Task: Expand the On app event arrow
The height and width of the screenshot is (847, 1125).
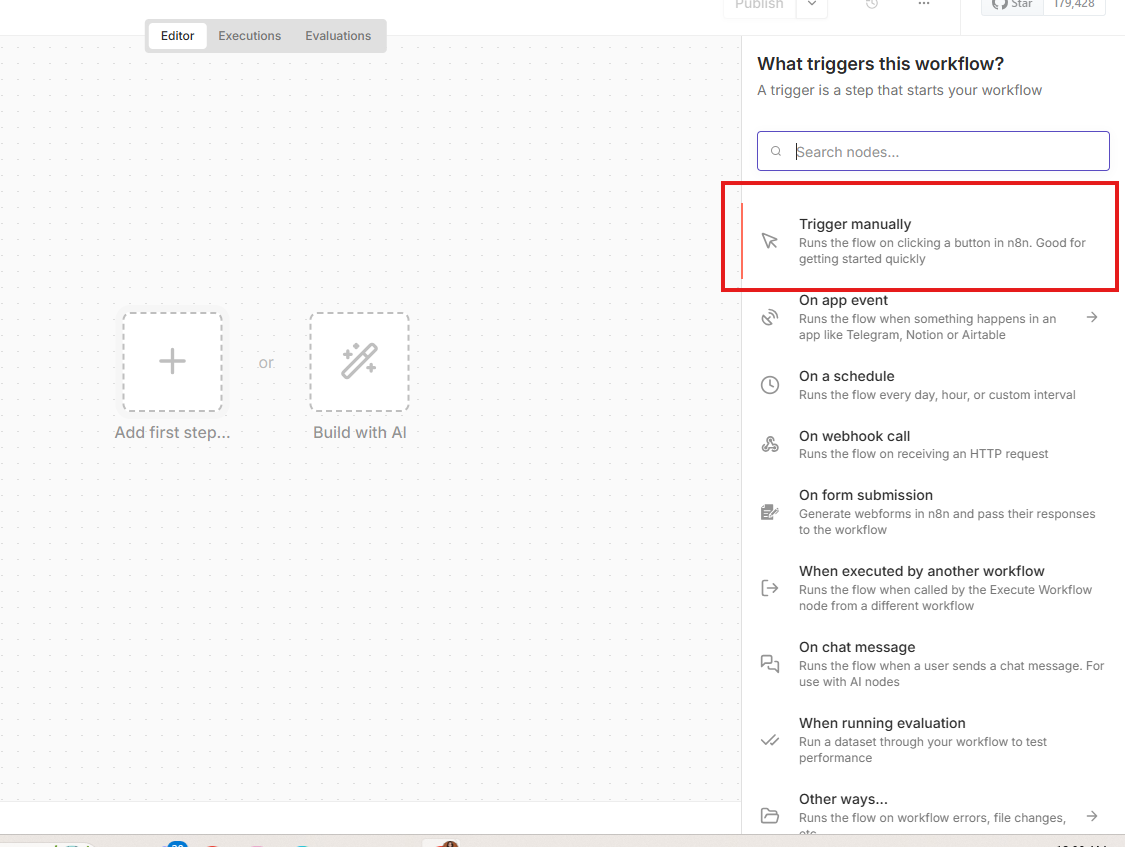Action: pyautogui.click(x=1092, y=317)
